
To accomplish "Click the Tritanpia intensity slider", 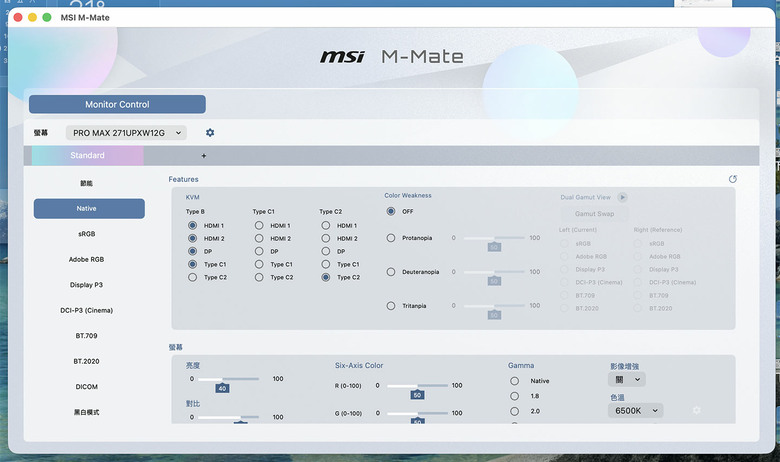I will (494, 306).
